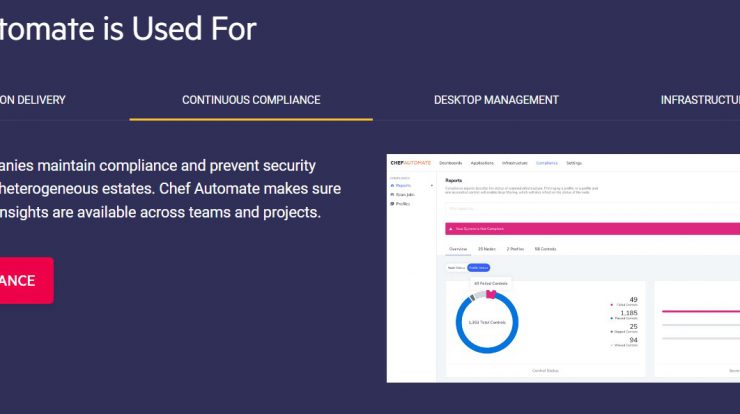Switch to the Desktop Management tab
The image size is (740, 414).
tap(496, 100)
